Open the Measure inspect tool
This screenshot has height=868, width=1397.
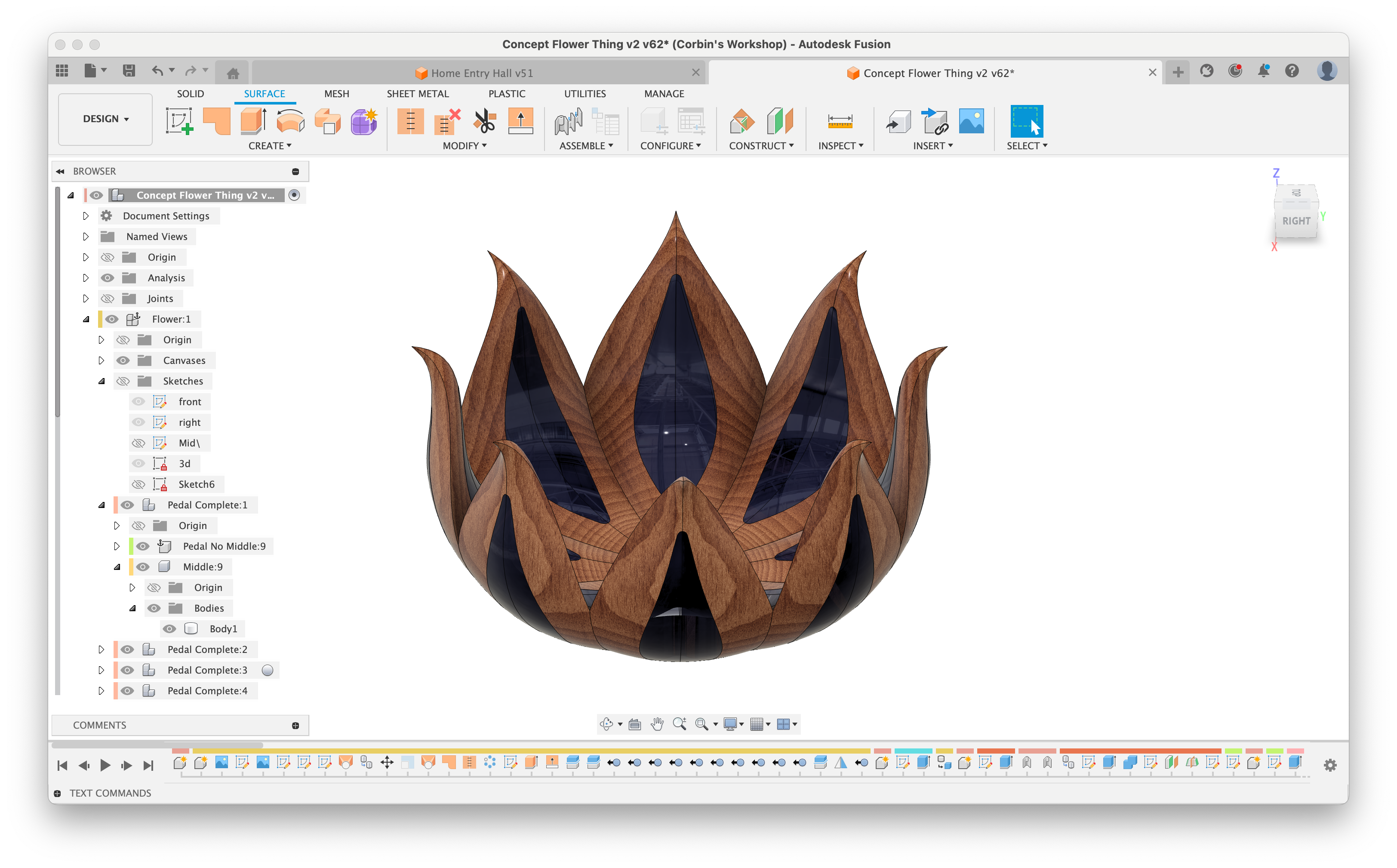click(x=840, y=121)
